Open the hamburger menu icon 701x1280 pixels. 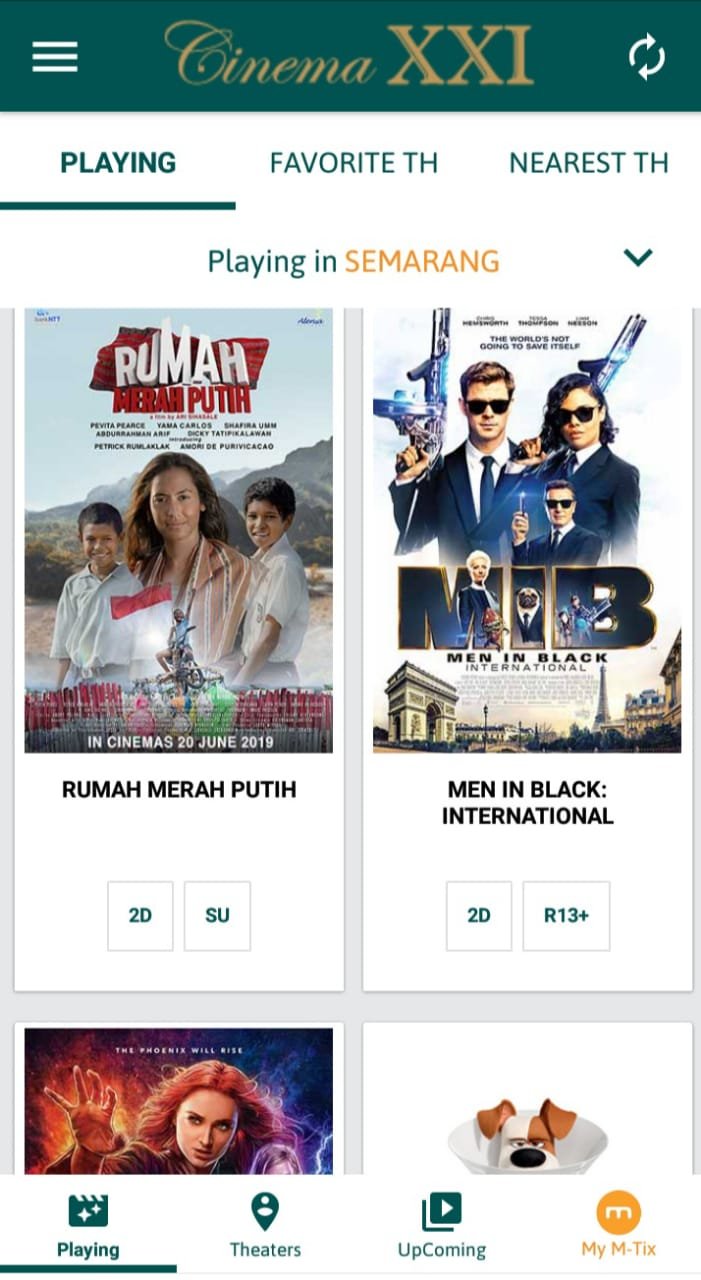click(55, 56)
